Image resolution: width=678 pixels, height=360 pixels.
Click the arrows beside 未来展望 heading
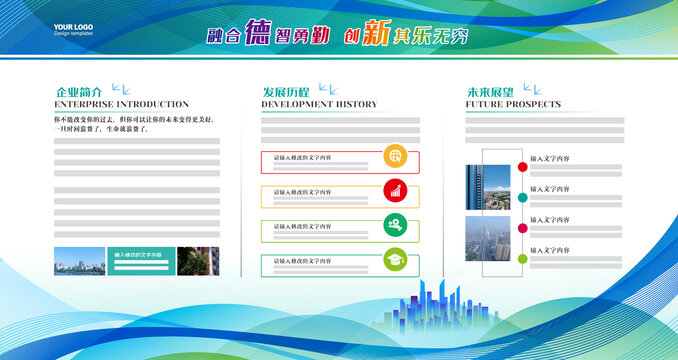click(533, 89)
